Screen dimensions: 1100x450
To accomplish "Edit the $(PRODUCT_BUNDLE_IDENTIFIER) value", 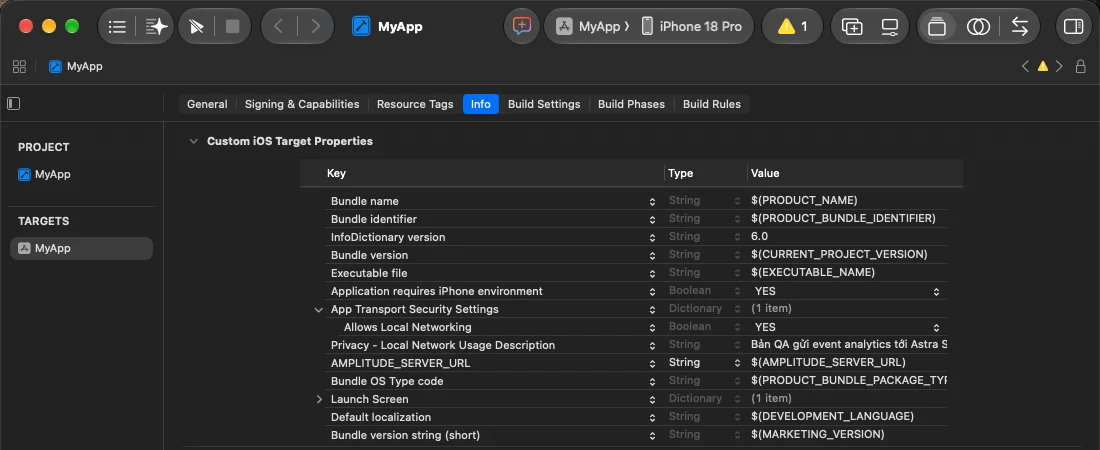I will [x=843, y=218].
